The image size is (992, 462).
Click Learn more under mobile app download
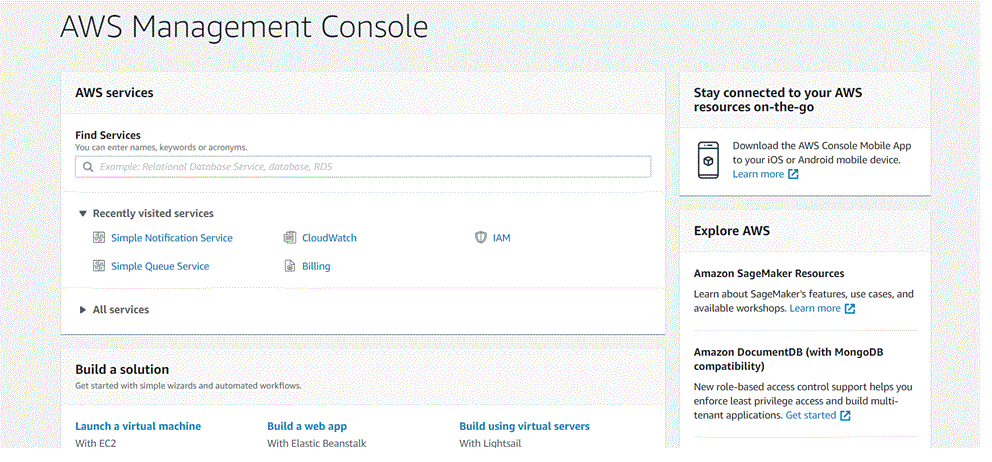click(x=758, y=174)
